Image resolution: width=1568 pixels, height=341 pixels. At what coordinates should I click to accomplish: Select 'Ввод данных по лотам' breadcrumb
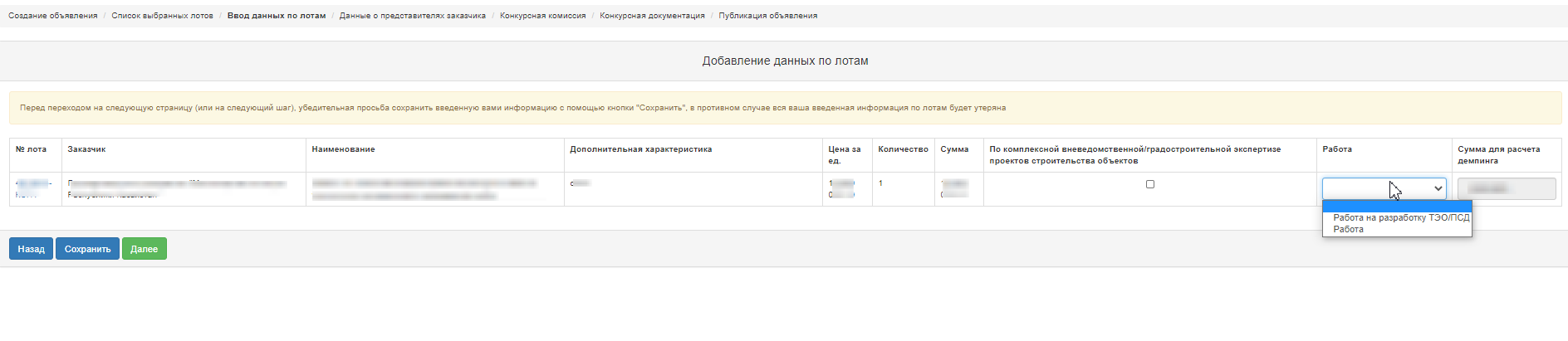coord(277,16)
